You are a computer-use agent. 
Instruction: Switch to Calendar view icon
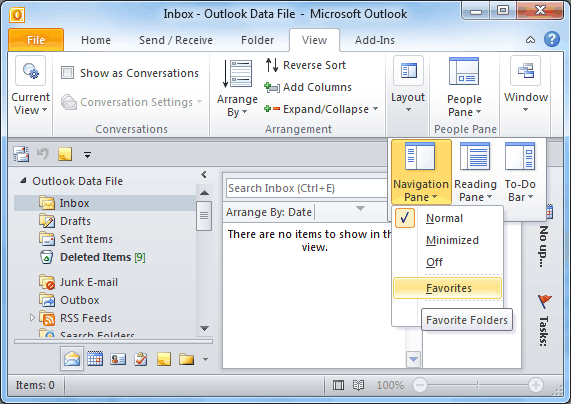[x=95, y=359]
